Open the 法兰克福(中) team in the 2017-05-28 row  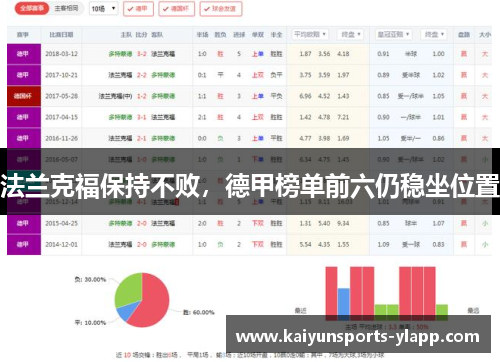[x=116, y=96]
